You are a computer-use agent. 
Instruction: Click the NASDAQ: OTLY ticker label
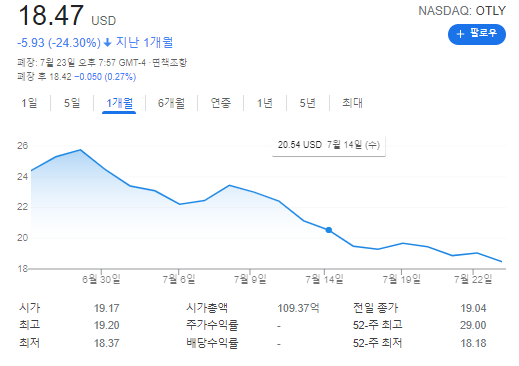tap(462, 11)
